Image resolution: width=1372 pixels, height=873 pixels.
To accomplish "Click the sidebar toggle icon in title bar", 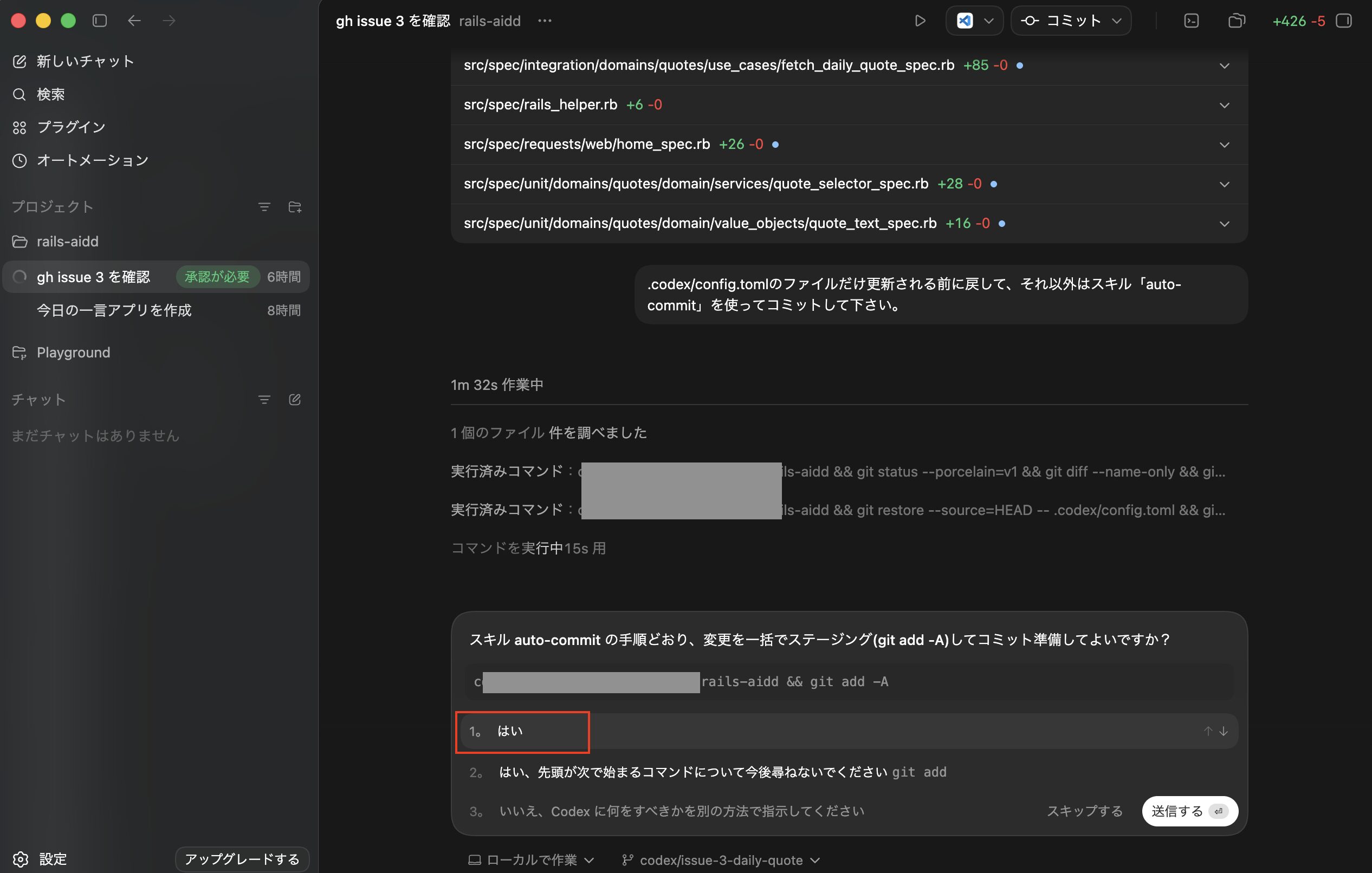I will click(100, 21).
